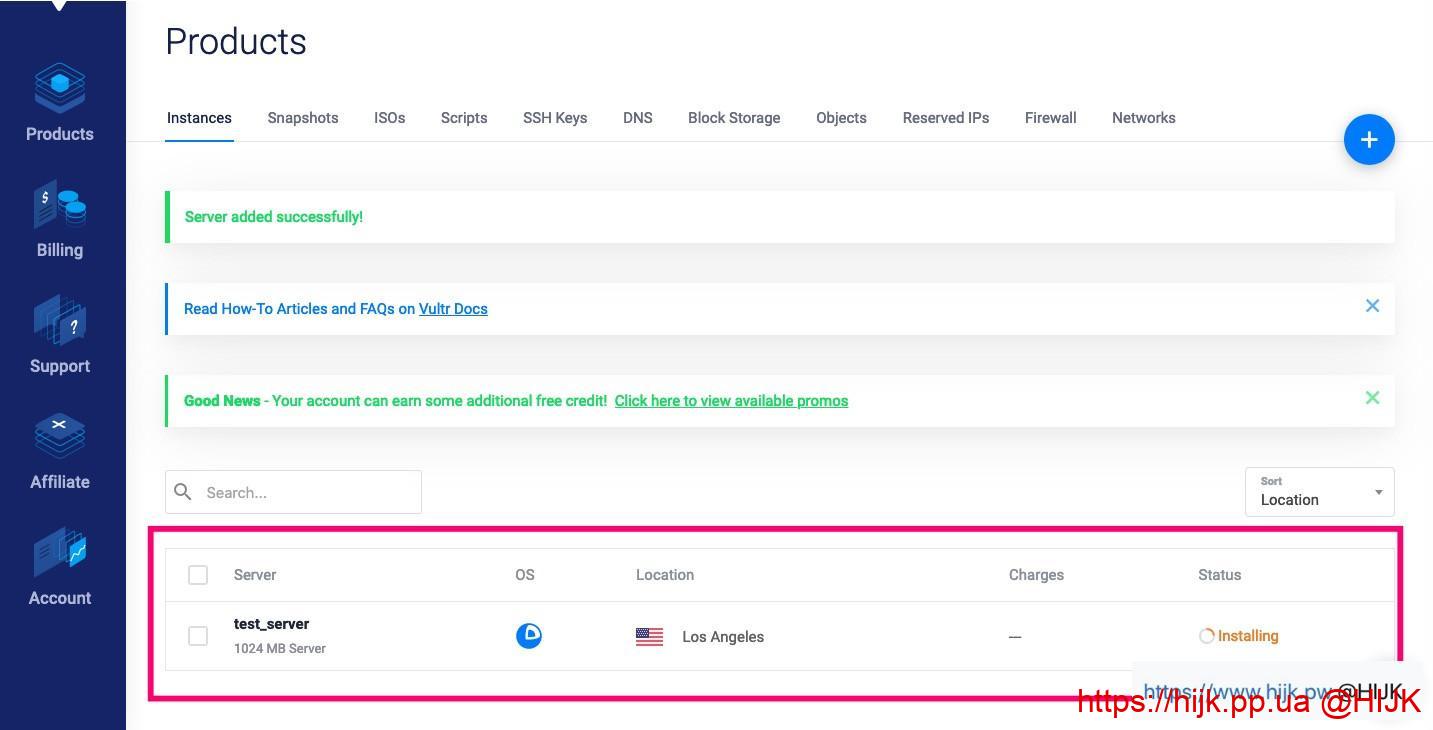Click the test_server OS icon
The image size is (1433, 730).
pos(529,636)
